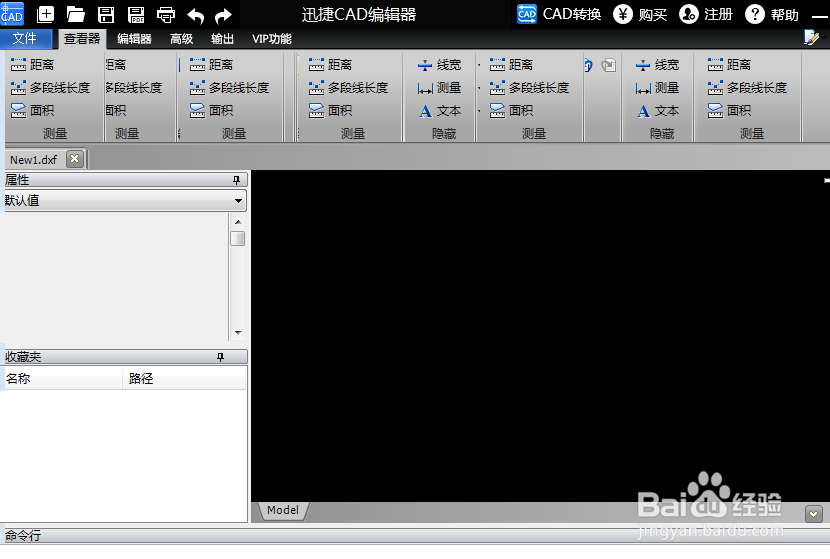Click the 购买 purchase button

coord(640,14)
